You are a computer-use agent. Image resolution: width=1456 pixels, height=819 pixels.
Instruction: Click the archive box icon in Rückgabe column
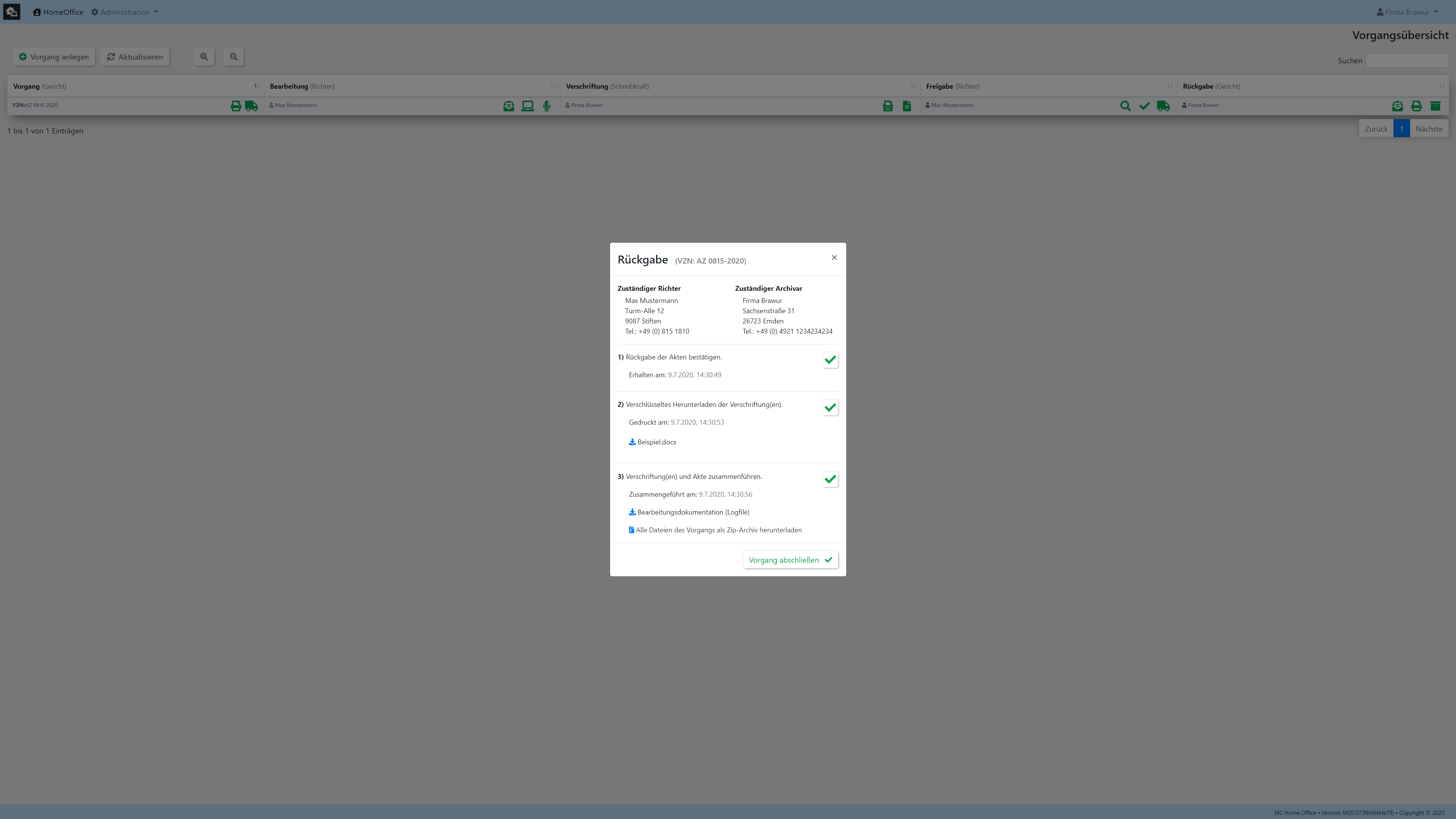click(x=1435, y=106)
